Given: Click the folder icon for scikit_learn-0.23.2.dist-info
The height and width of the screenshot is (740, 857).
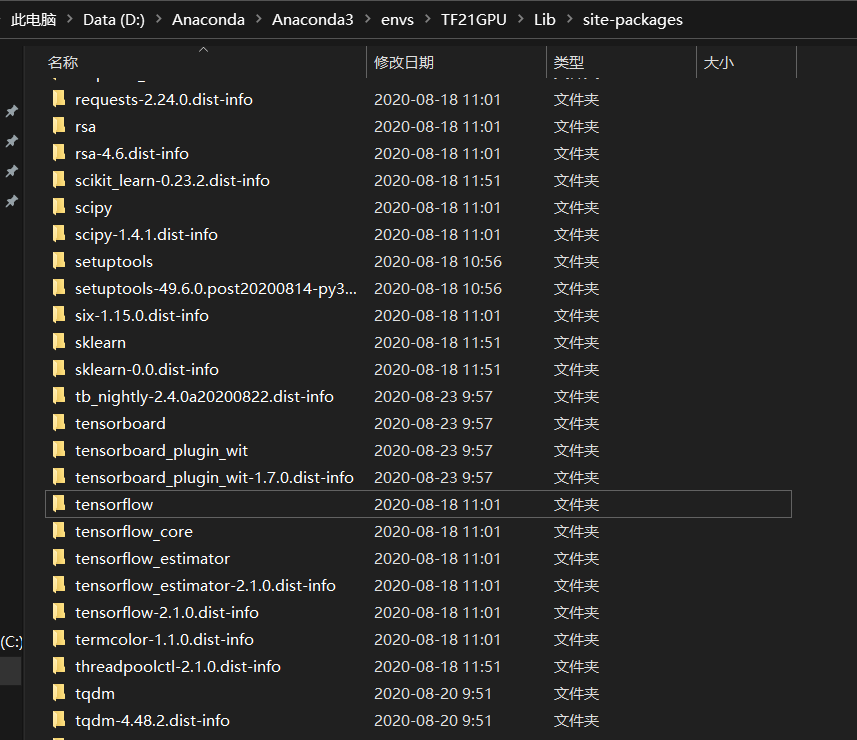Looking at the screenshot, I should pyautogui.click(x=59, y=180).
